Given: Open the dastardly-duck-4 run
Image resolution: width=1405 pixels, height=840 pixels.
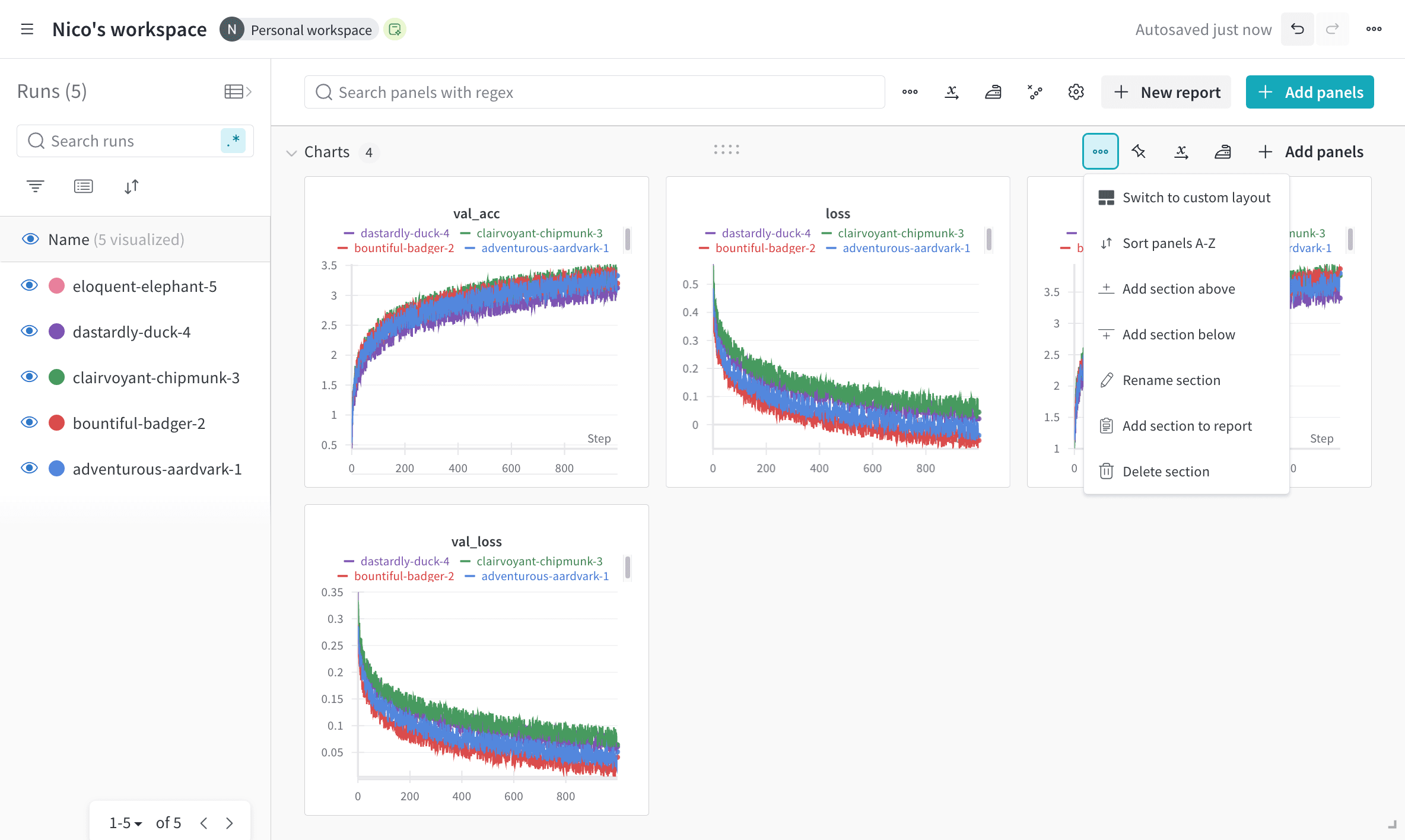Looking at the screenshot, I should (132, 332).
